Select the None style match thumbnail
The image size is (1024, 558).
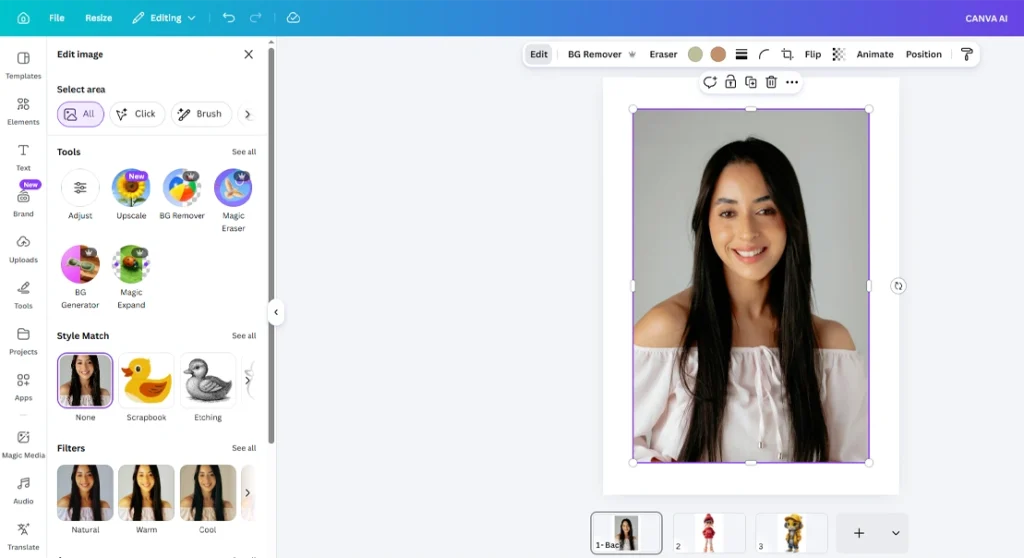coord(85,380)
